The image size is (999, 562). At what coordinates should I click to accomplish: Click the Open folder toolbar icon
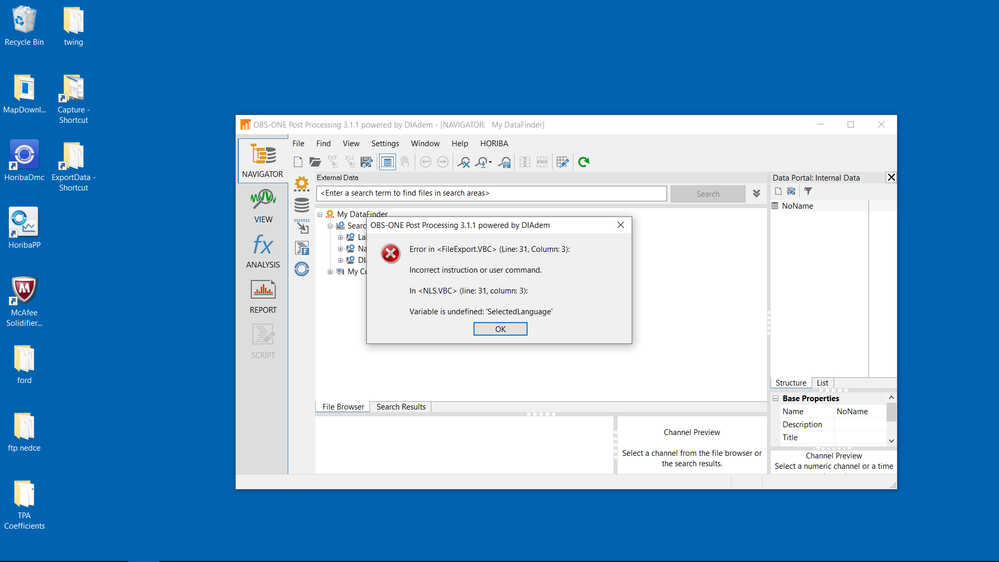[315, 162]
